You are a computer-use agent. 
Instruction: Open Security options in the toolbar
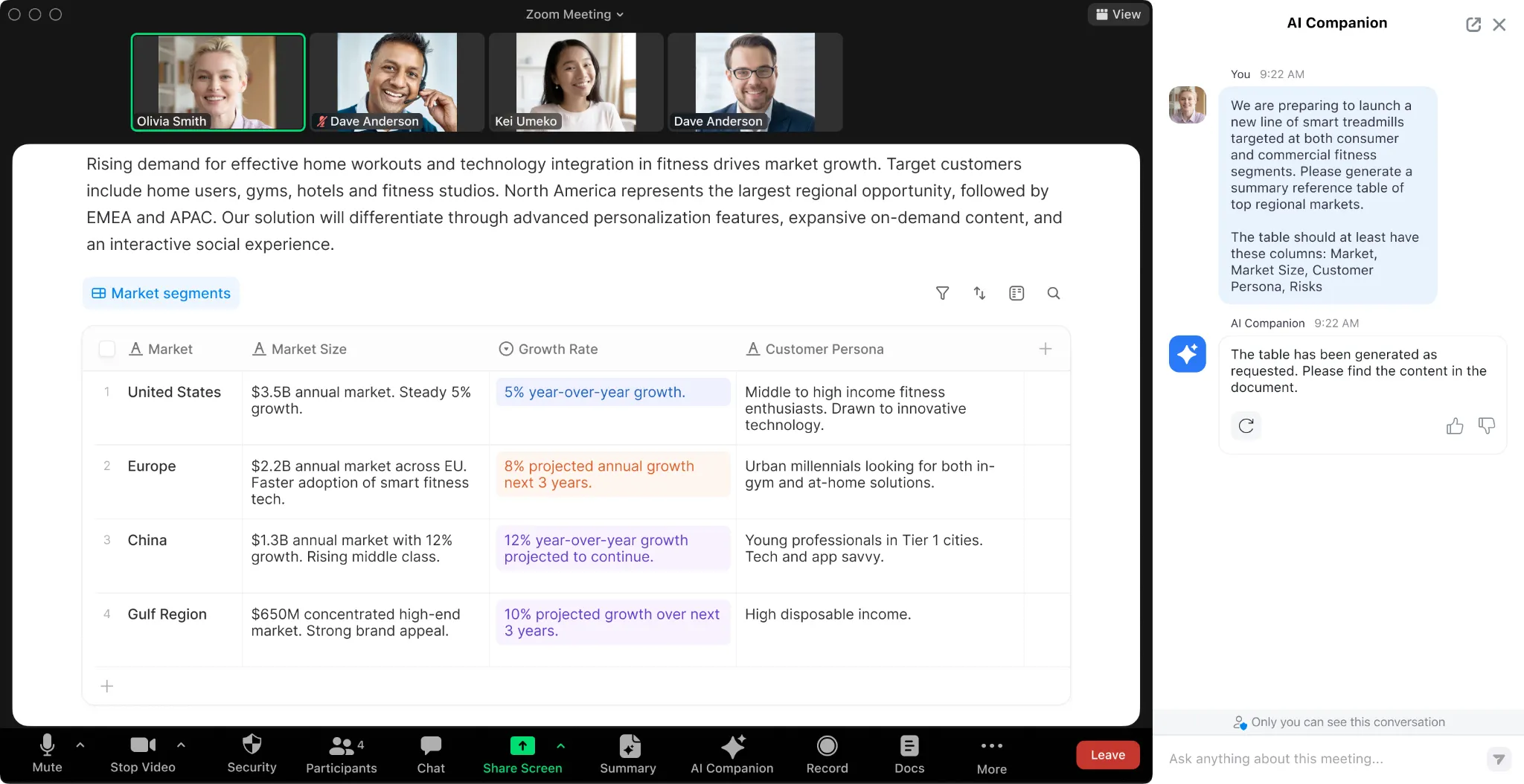tap(252, 754)
